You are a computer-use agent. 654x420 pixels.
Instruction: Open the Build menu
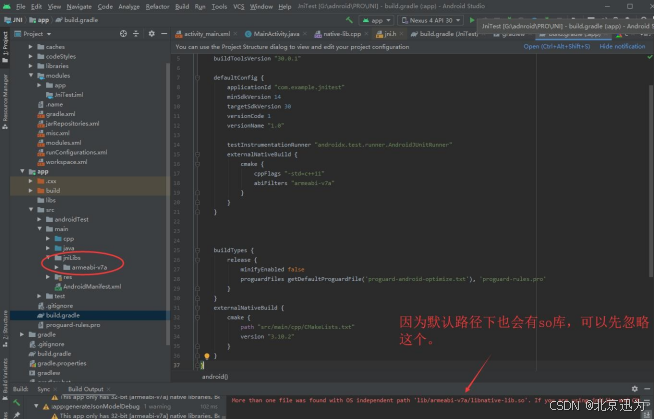point(182,6)
